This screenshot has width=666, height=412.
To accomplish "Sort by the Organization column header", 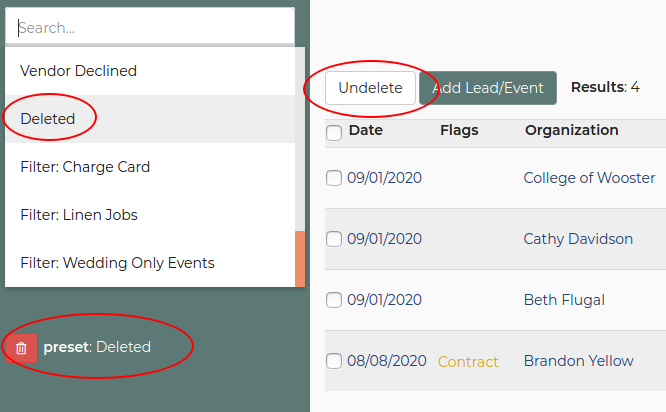I will coord(572,130).
